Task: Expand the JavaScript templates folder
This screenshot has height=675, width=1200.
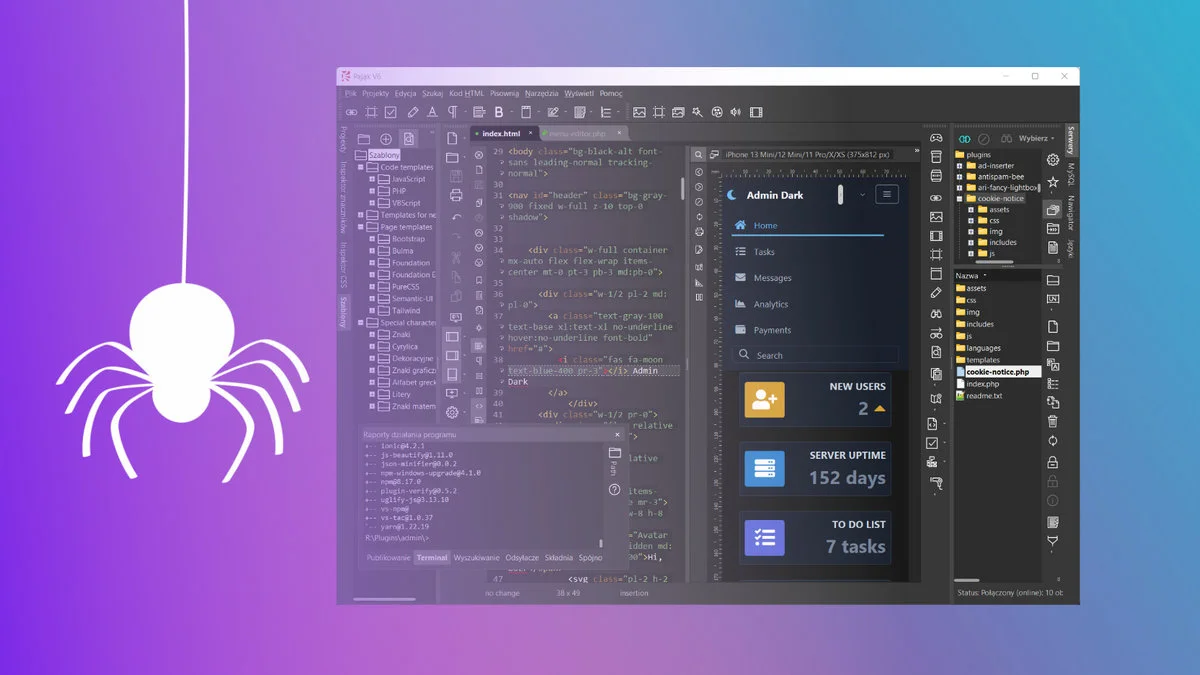Action: click(x=372, y=179)
